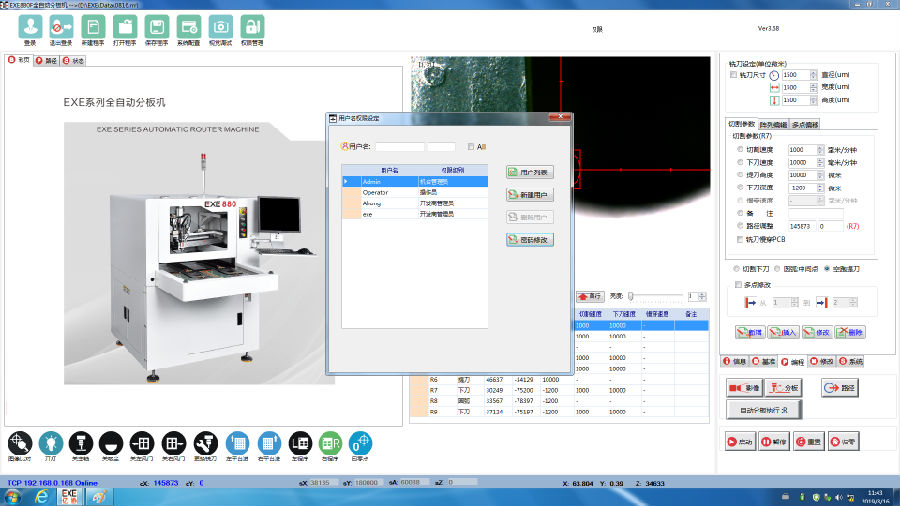900x506 pixels.
Task: Open the permission management lock icon
Action: (x=252, y=27)
